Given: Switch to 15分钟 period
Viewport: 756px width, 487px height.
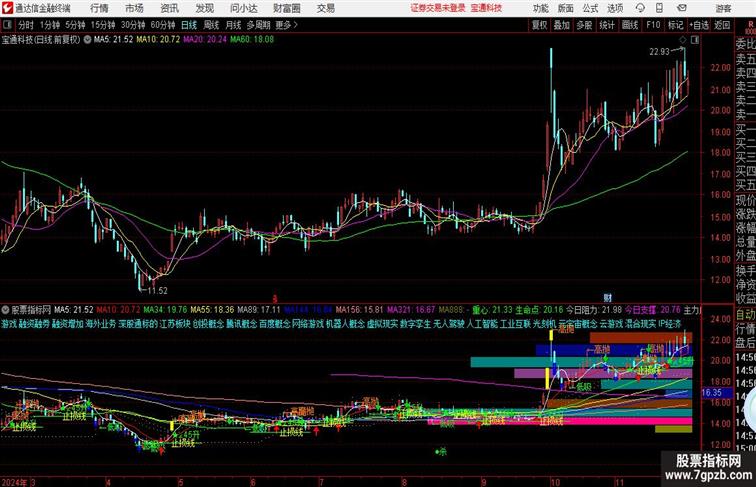Looking at the screenshot, I should coord(103,25).
